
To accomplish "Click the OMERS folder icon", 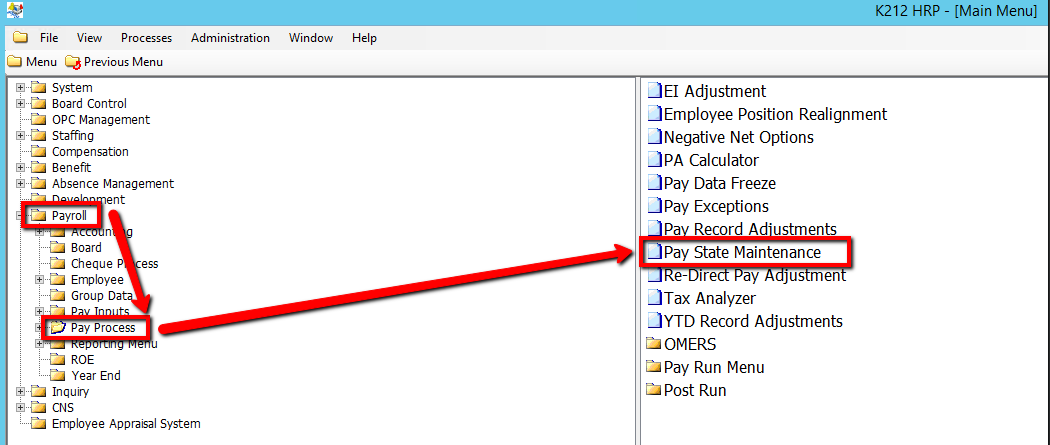I will (654, 345).
